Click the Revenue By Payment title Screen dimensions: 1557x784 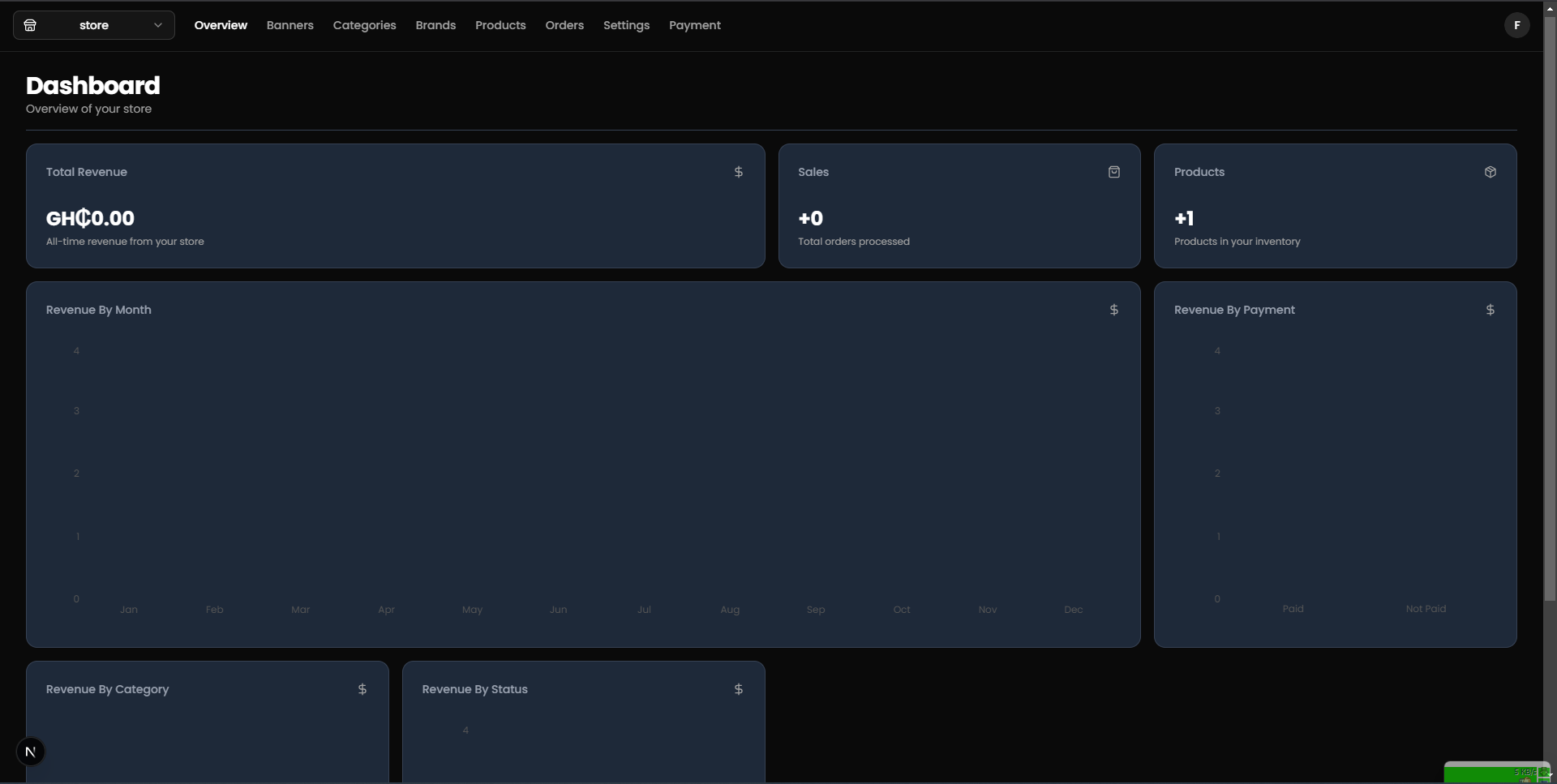coord(1234,310)
